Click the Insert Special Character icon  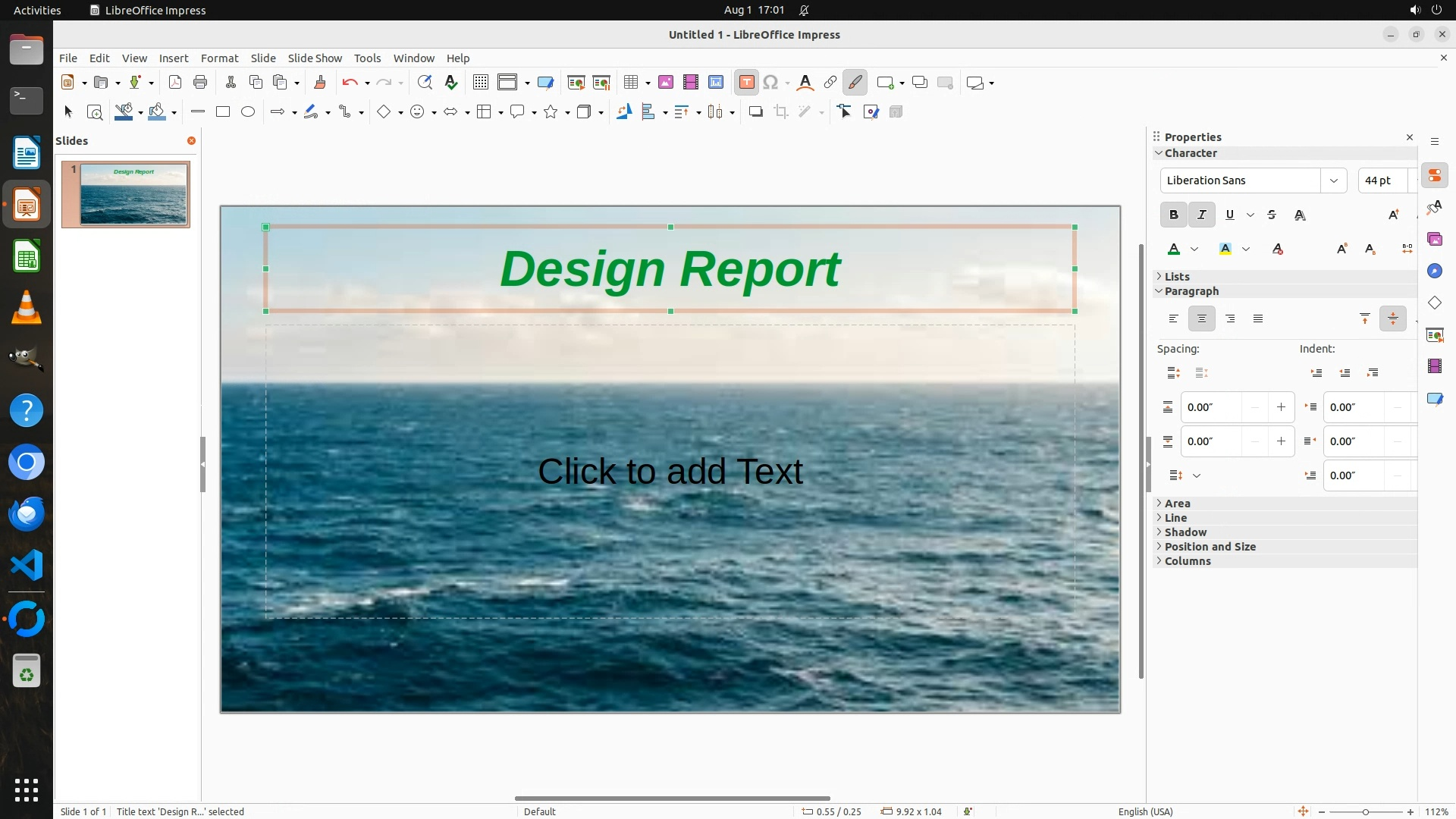[770, 83]
